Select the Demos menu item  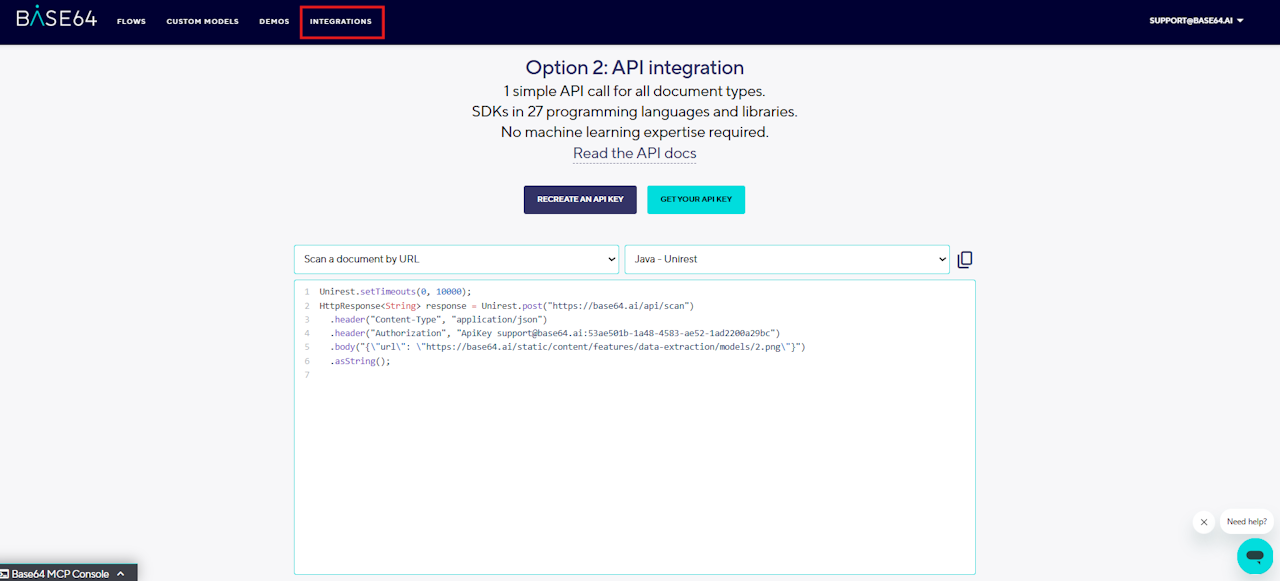[x=274, y=21]
